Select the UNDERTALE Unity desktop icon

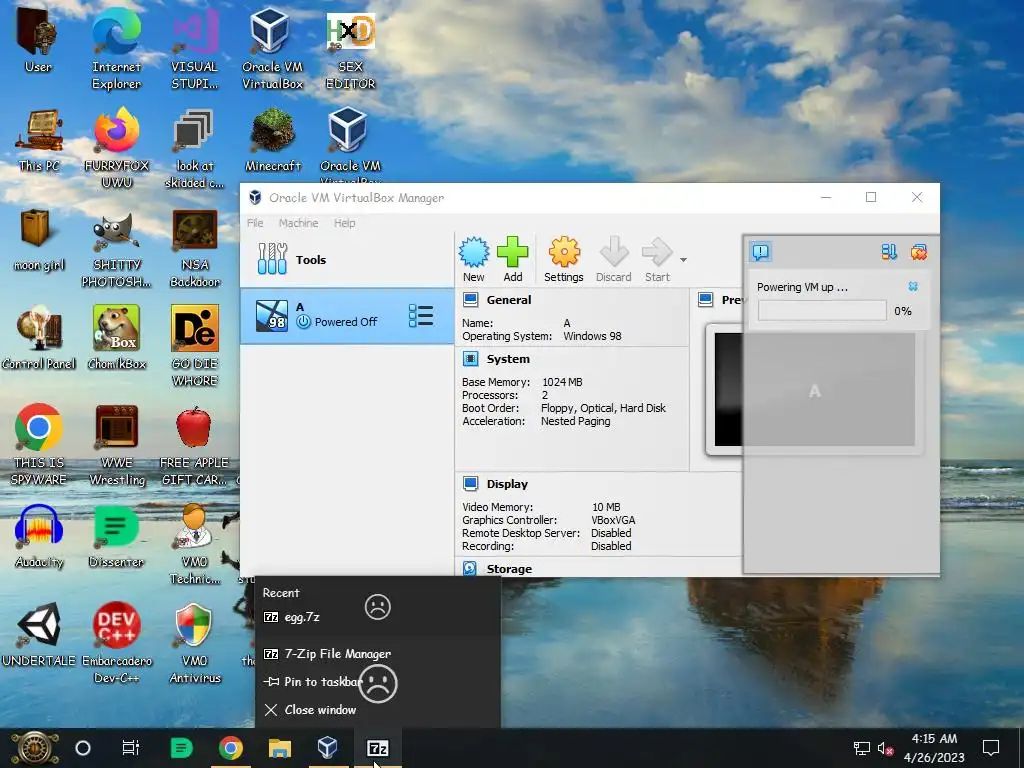[x=39, y=633]
